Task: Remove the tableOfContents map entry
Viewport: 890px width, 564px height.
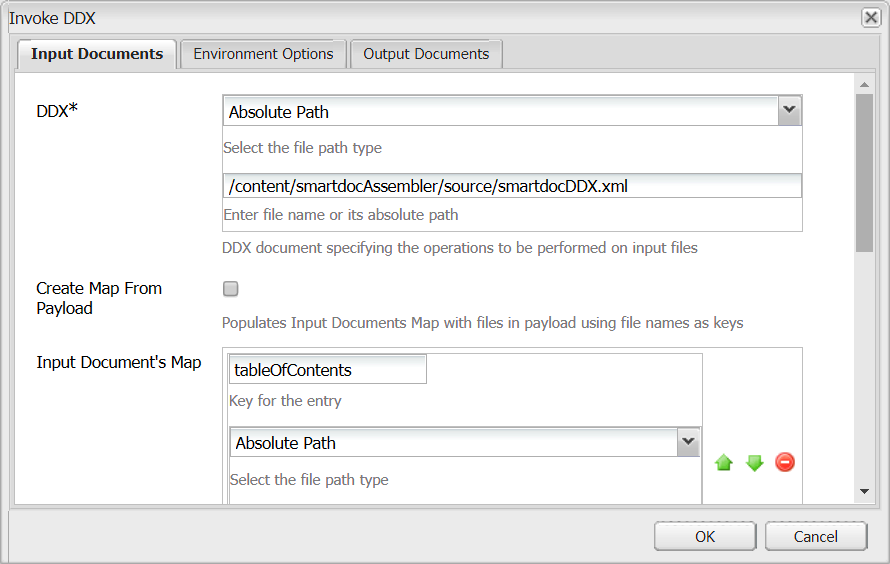Action: tap(785, 463)
